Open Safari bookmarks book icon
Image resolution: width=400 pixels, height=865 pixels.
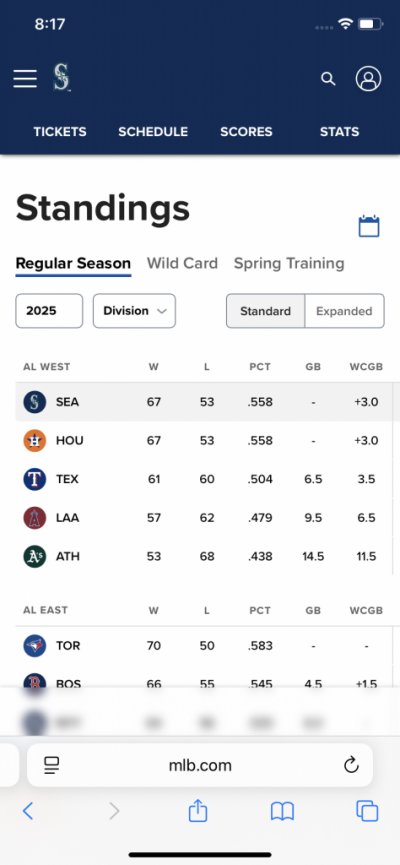(282, 811)
